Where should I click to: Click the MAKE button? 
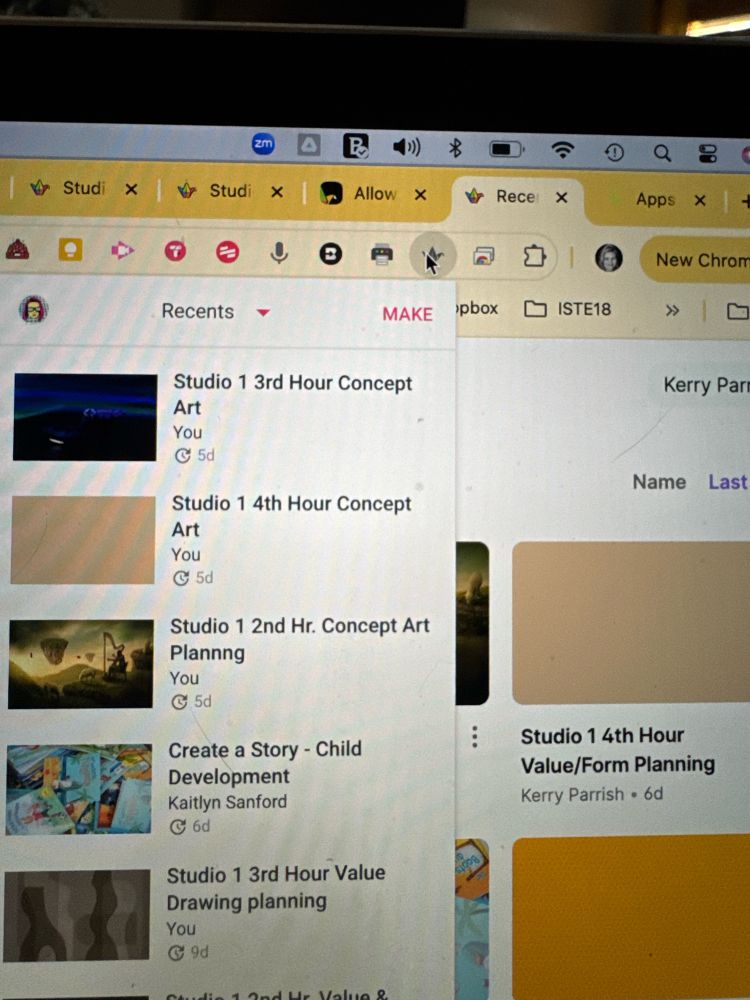408,314
